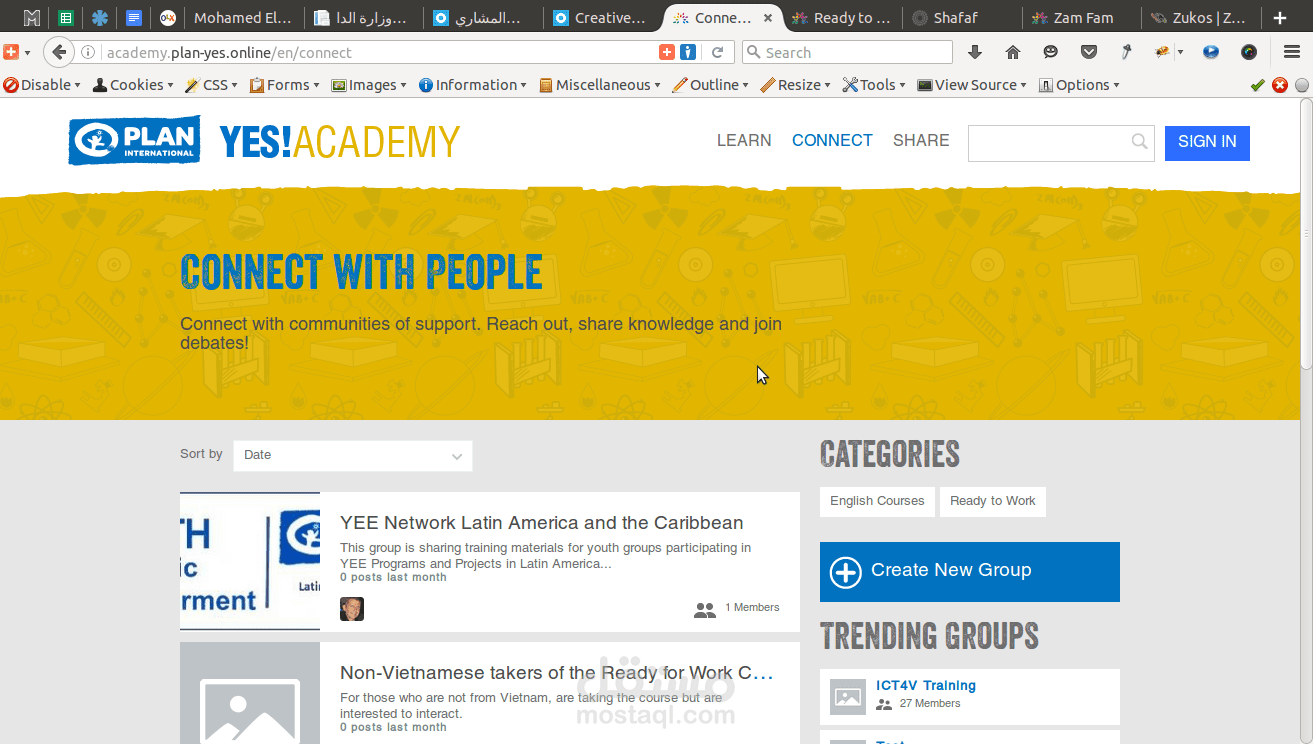Click the site search magnifier icon

point(1139,142)
